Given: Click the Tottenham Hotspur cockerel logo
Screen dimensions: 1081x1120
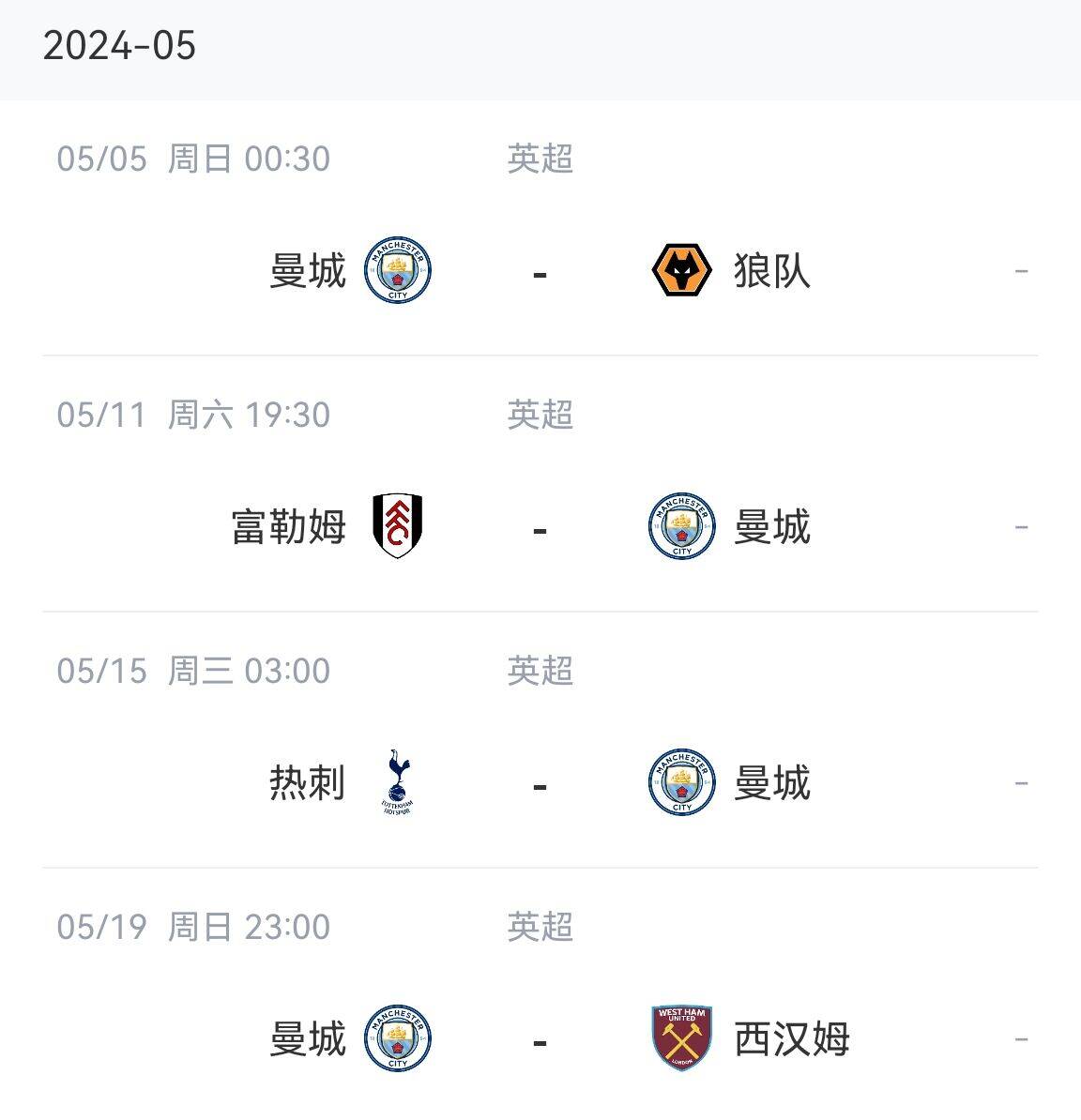Looking at the screenshot, I should click(x=398, y=782).
